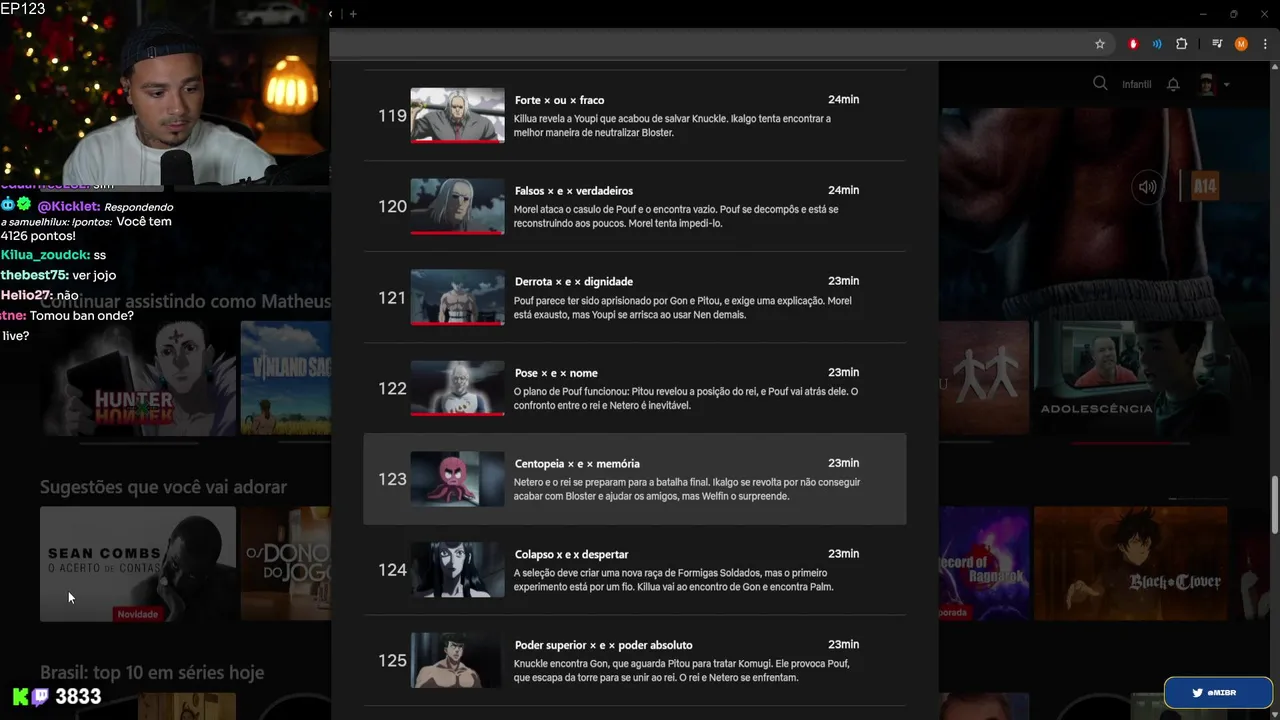The height and width of the screenshot is (720, 1280).
Task: Open the O Dono do Jogo card
Action: (x=285, y=563)
